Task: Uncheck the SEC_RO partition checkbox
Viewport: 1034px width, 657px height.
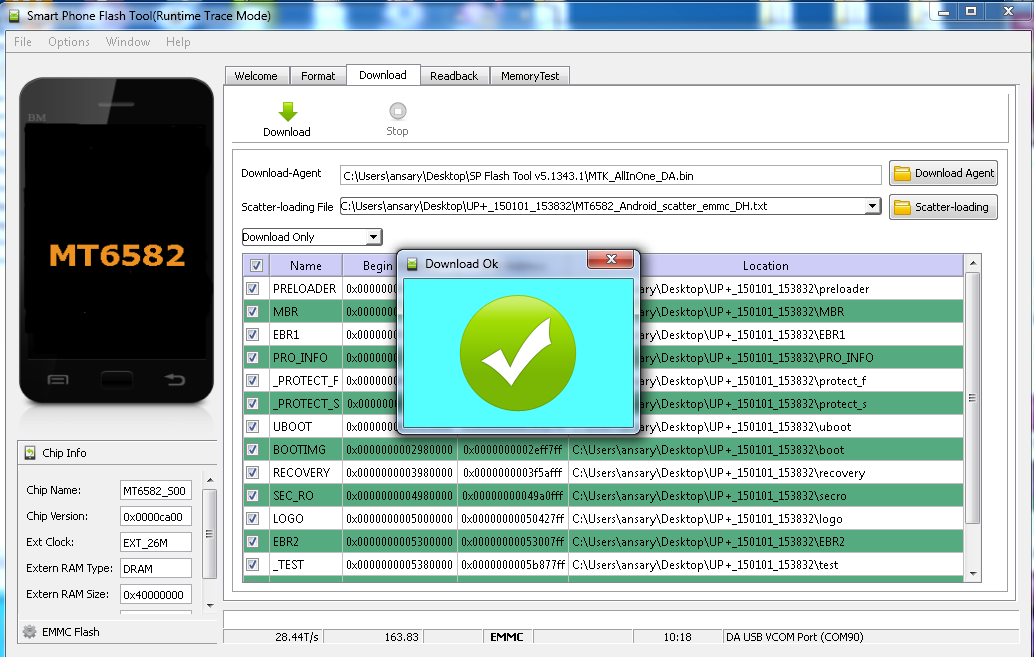Action: coord(253,495)
